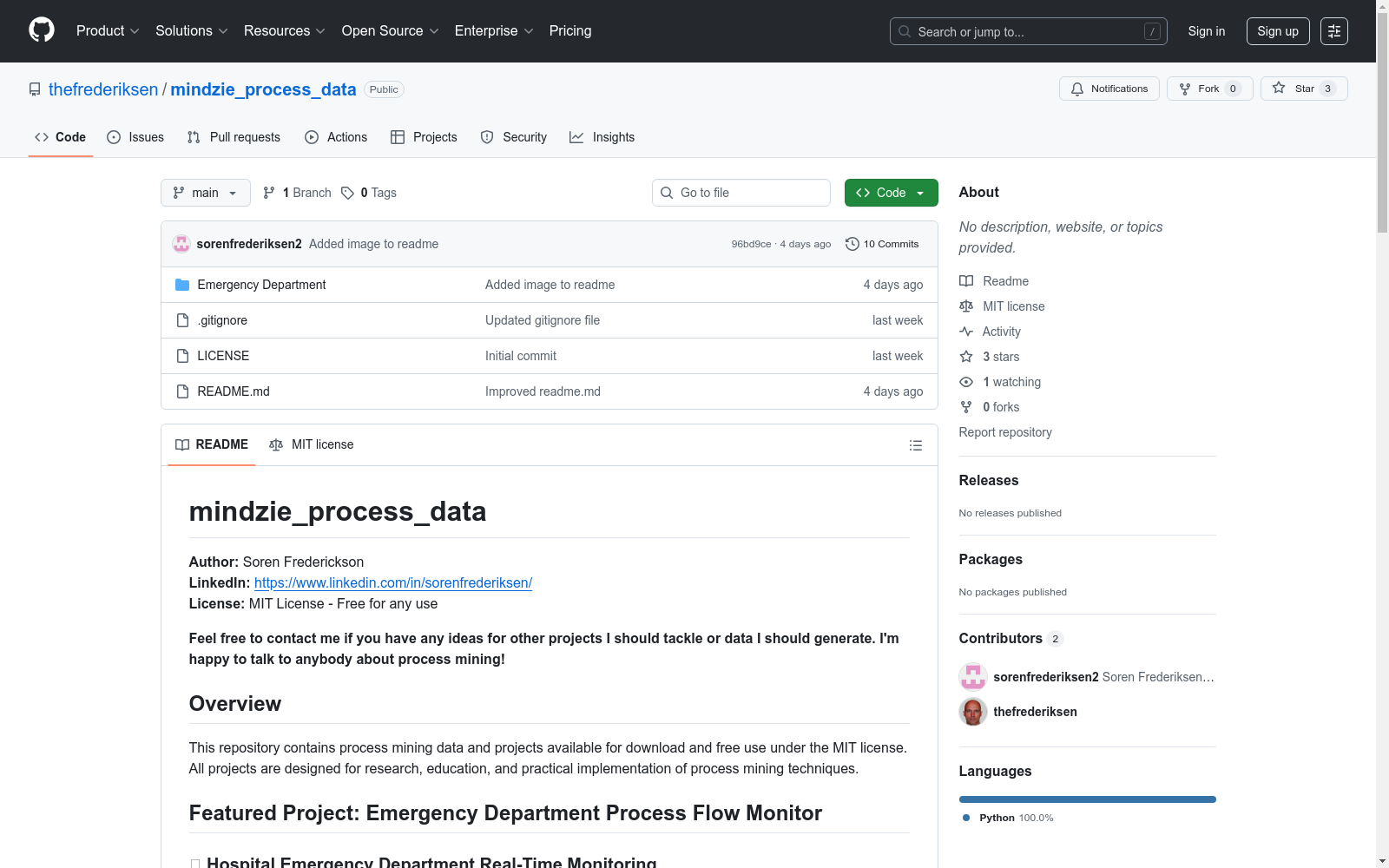1389x868 pixels.
Task: Open the 'Improved readme.md' commit message
Action: (x=543, y=391)
